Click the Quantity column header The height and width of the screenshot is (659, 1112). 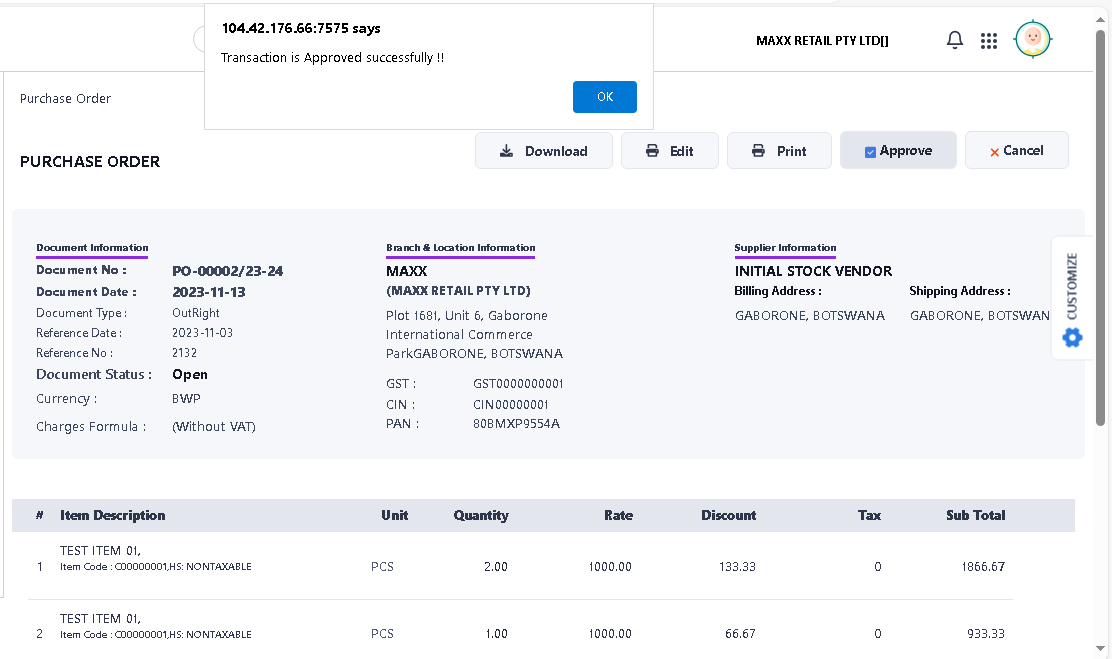point(481,516)
